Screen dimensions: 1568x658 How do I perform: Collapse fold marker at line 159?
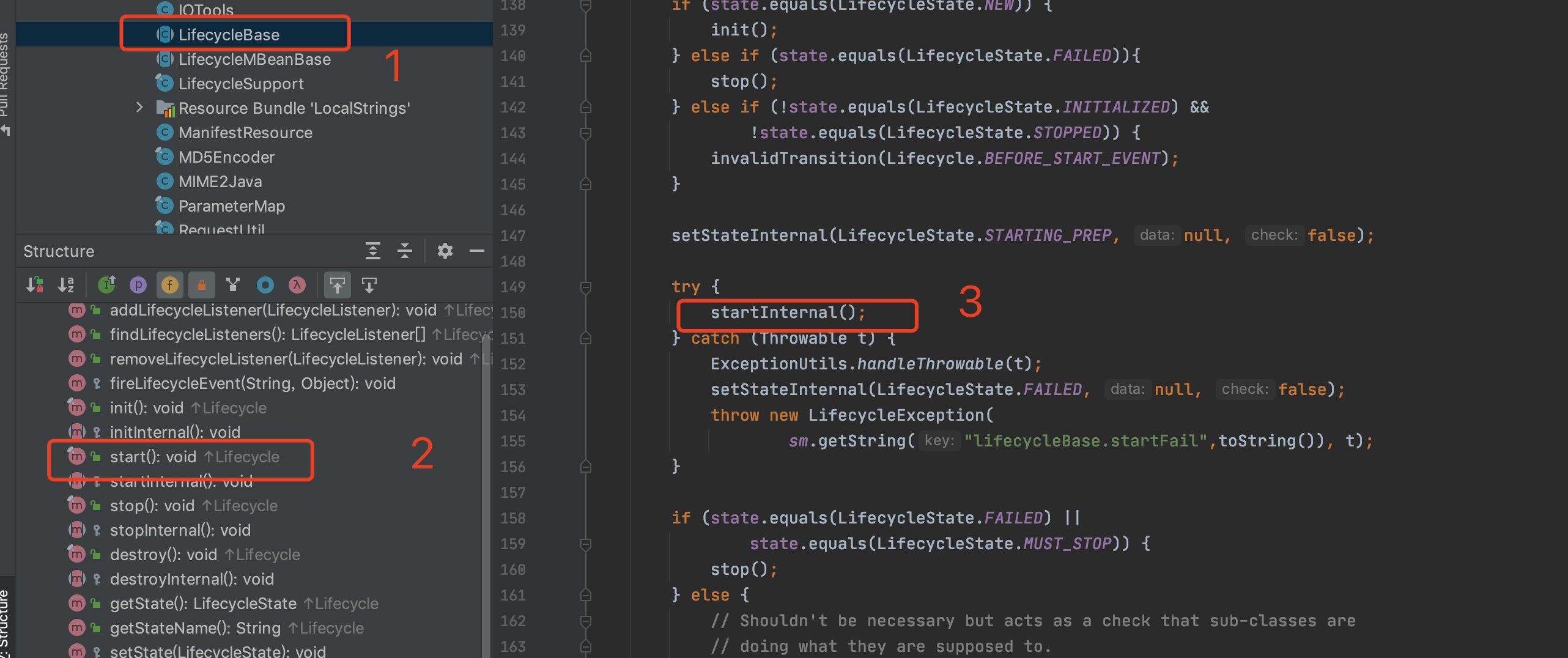[585, 544]
